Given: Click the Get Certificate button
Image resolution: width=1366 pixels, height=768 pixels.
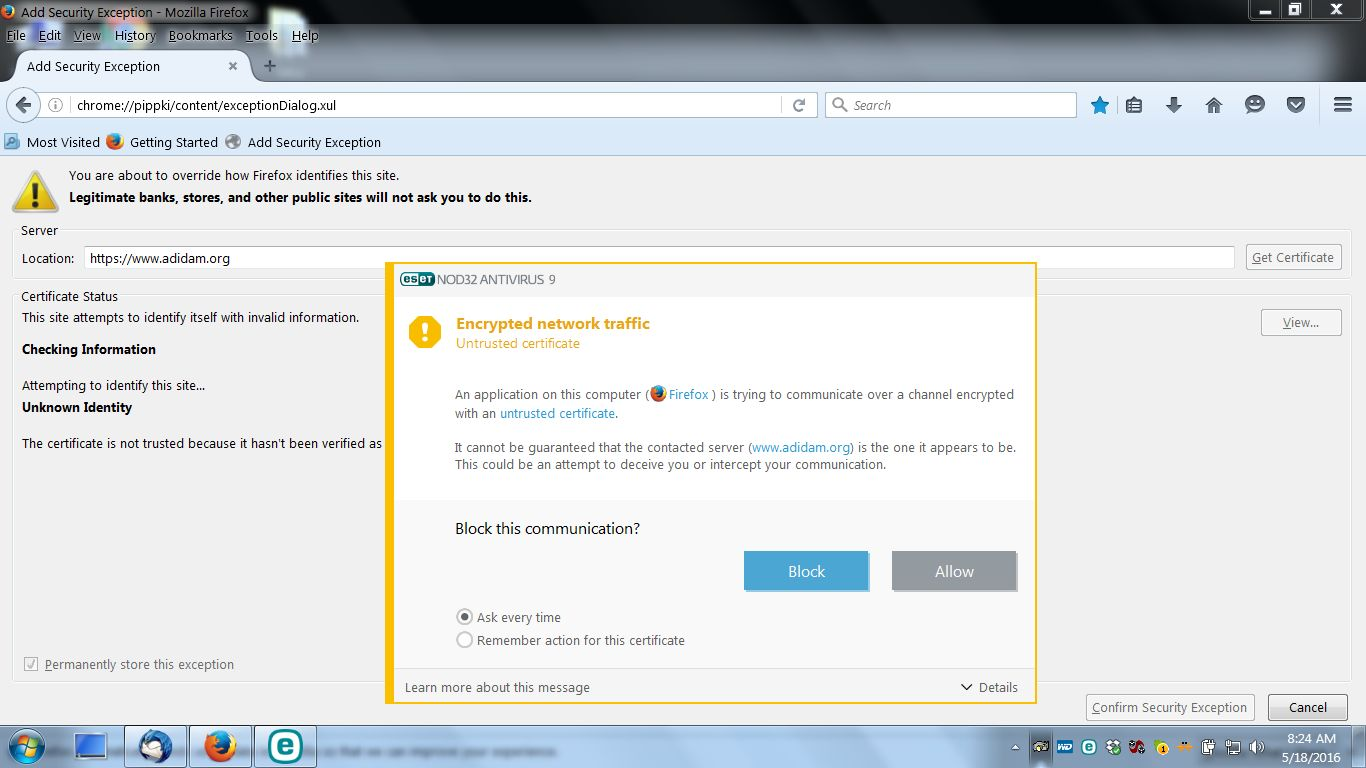Looking at the screenshot, I should tap(1292, 257).
